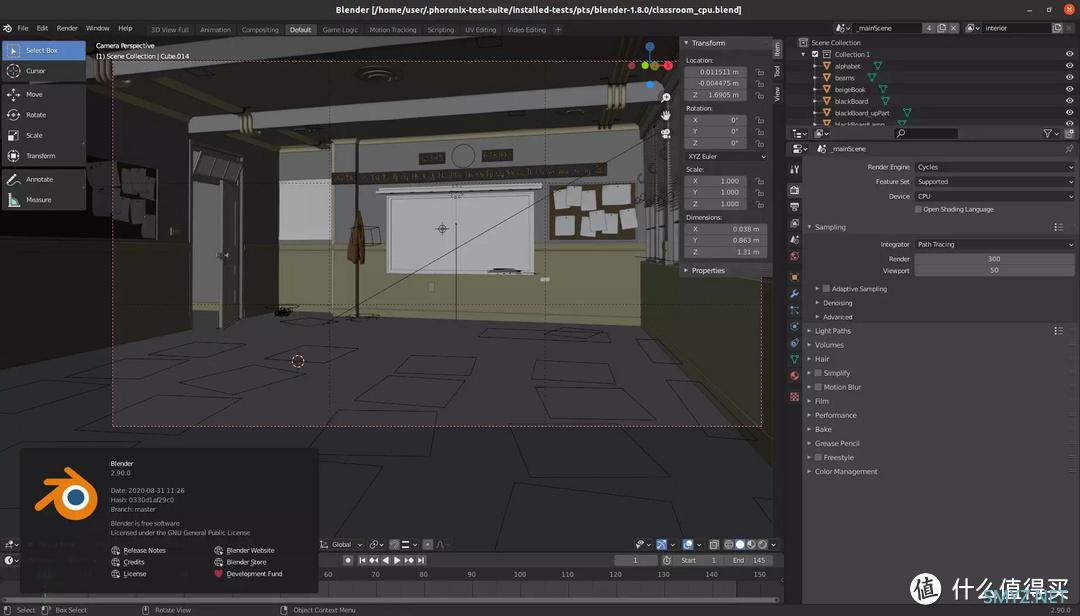
Task: Check the Simplify option
Action: [818, 373]
